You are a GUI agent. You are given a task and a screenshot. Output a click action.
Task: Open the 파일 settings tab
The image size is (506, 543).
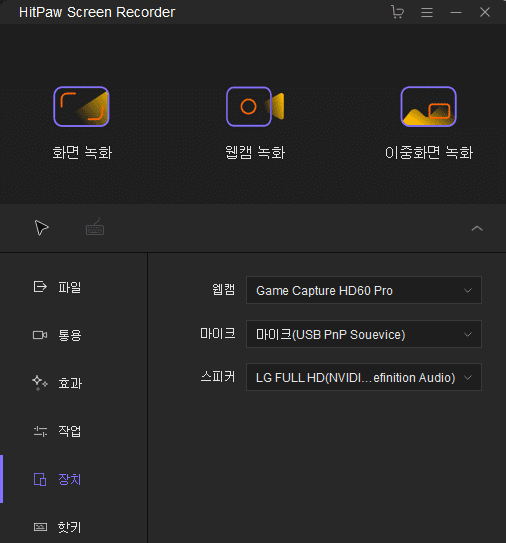click(57, 287)
